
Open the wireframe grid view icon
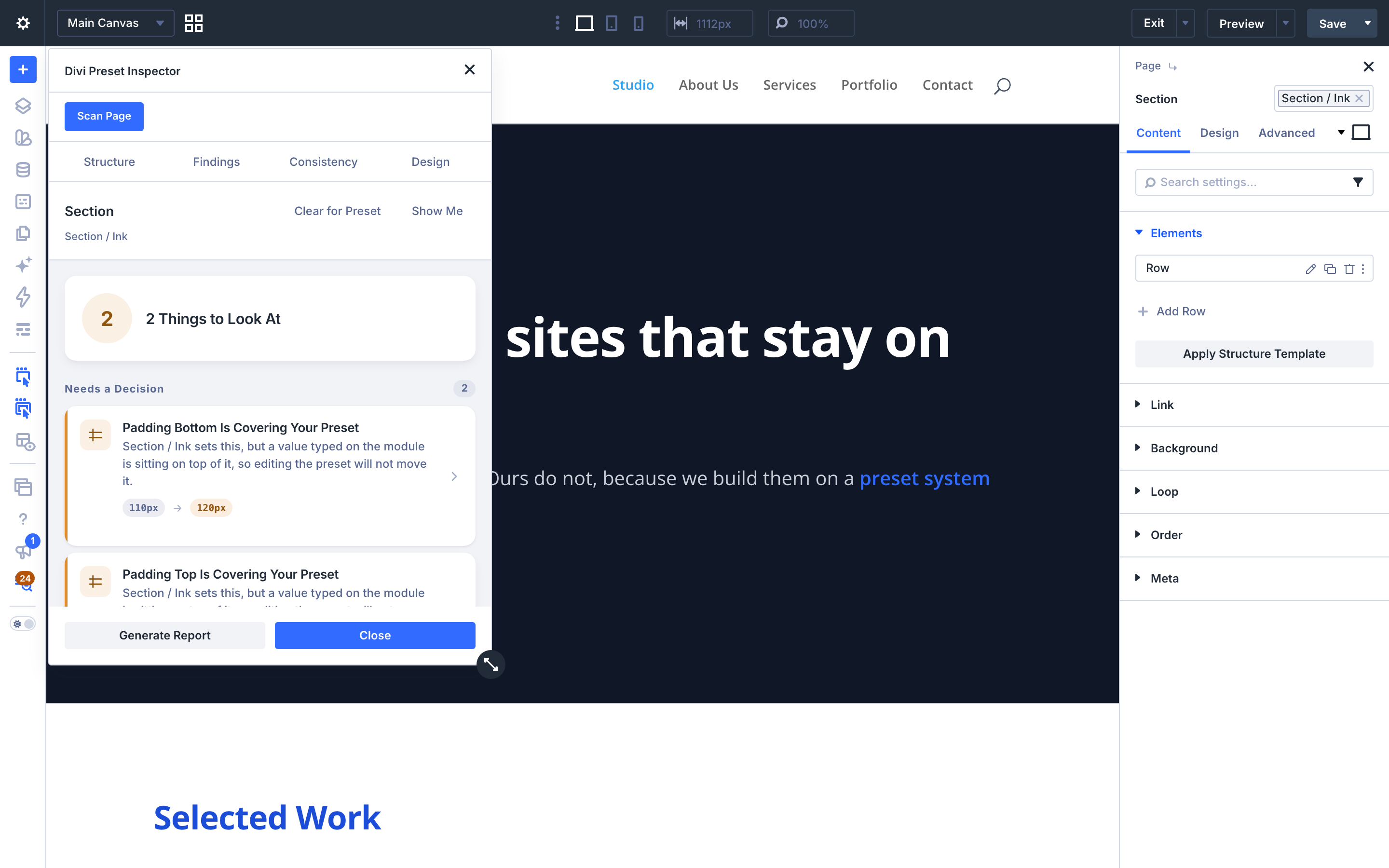pyautogui.click(x=194, y=23)
